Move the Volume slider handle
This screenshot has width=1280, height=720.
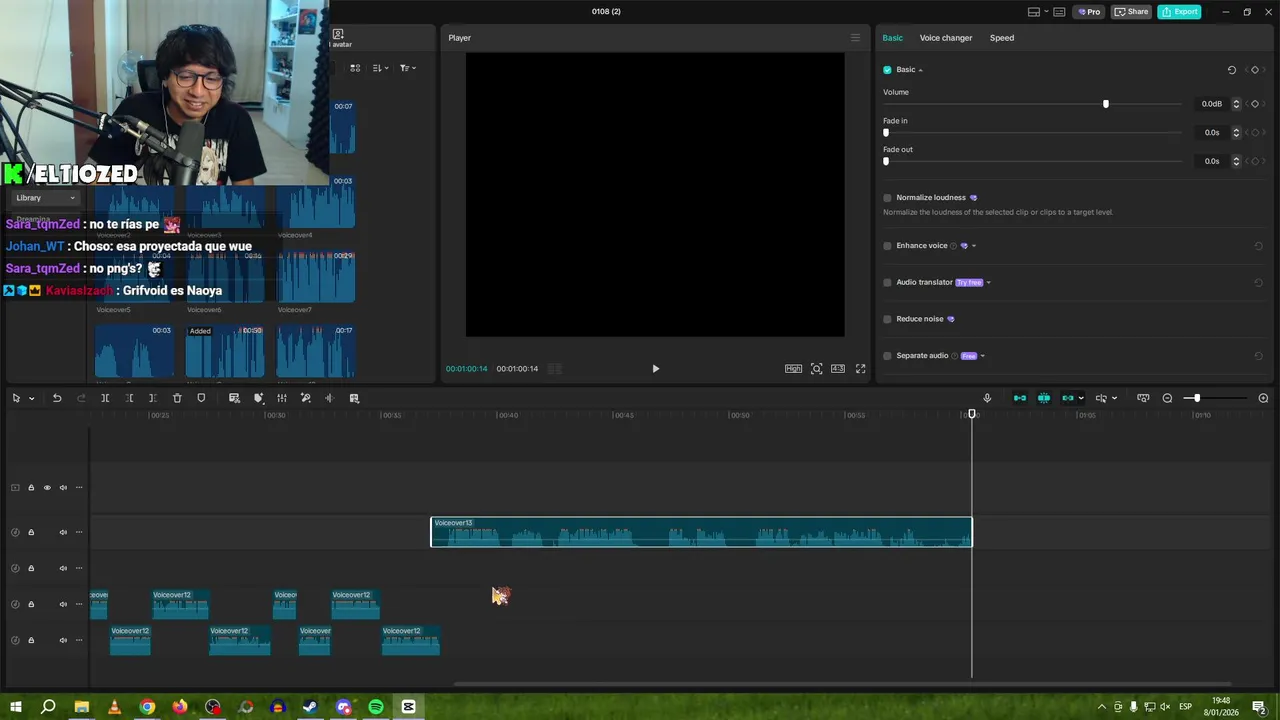(x=1106, y=104)
